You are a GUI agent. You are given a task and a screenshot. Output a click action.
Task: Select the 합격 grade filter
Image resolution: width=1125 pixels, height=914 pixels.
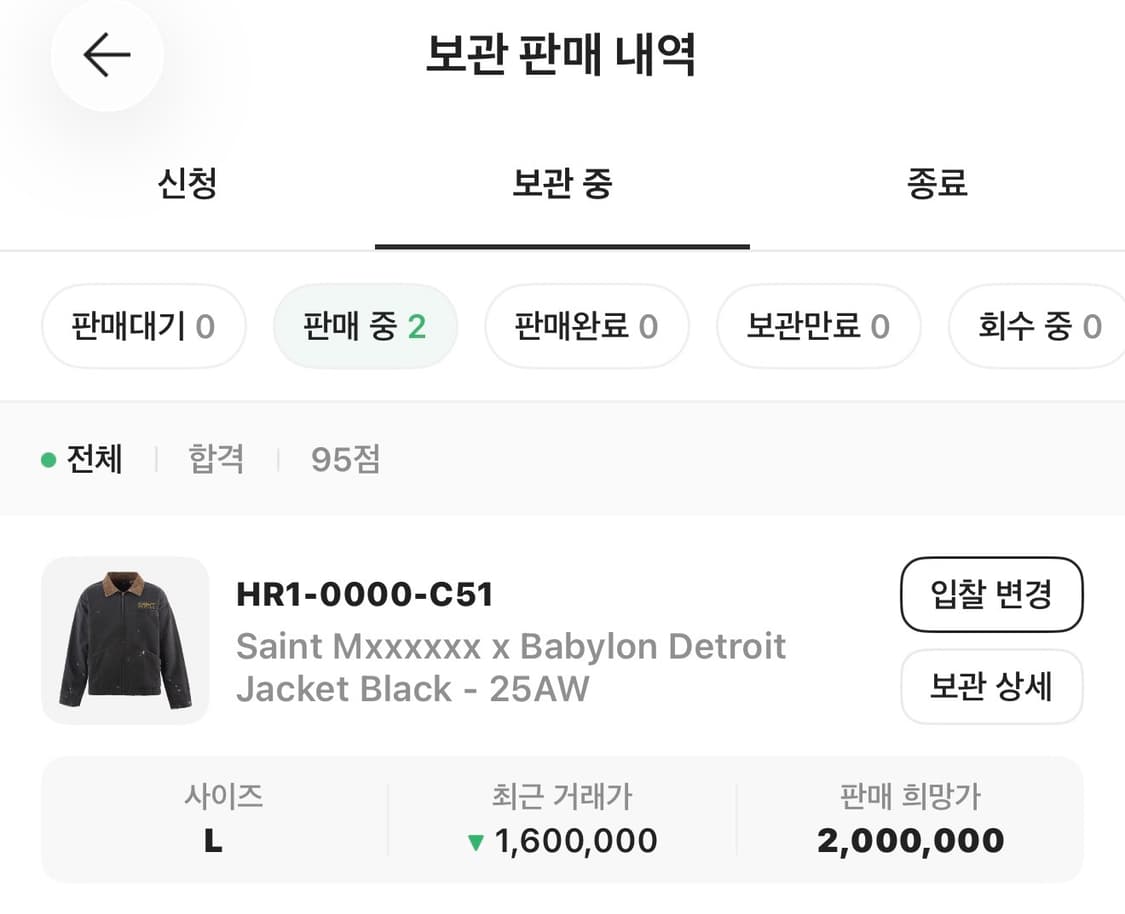pyautogui.click(x=214, y=459)
